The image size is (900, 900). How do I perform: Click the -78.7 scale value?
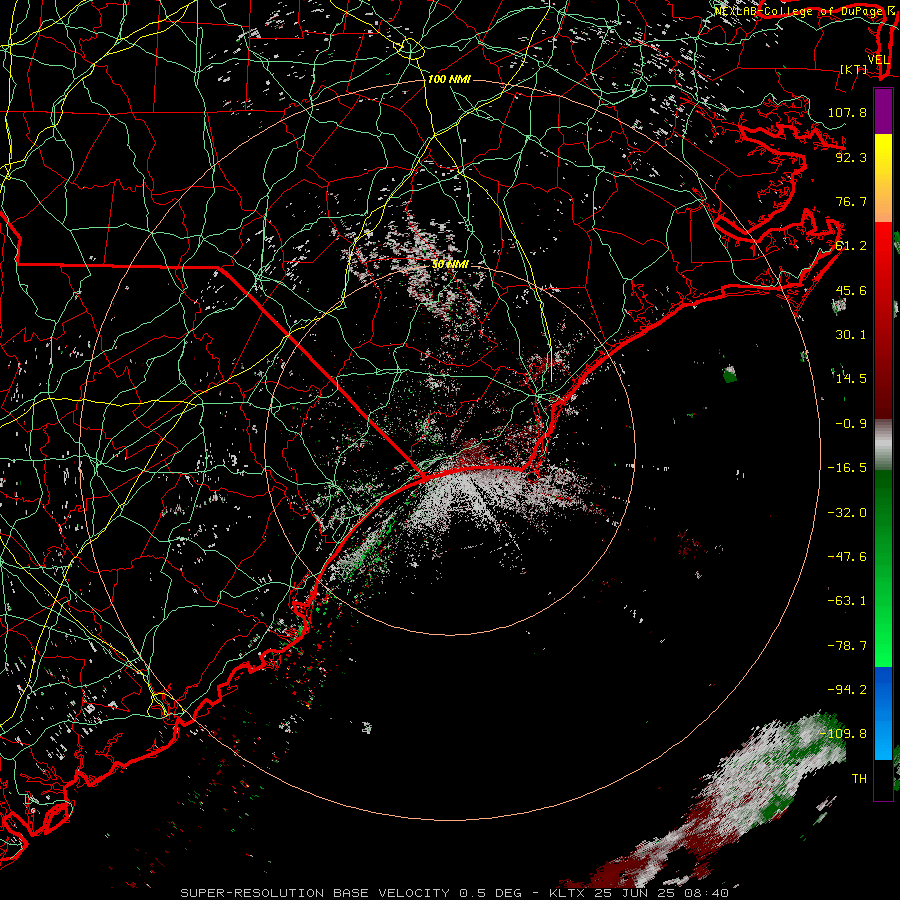point(847,646)
